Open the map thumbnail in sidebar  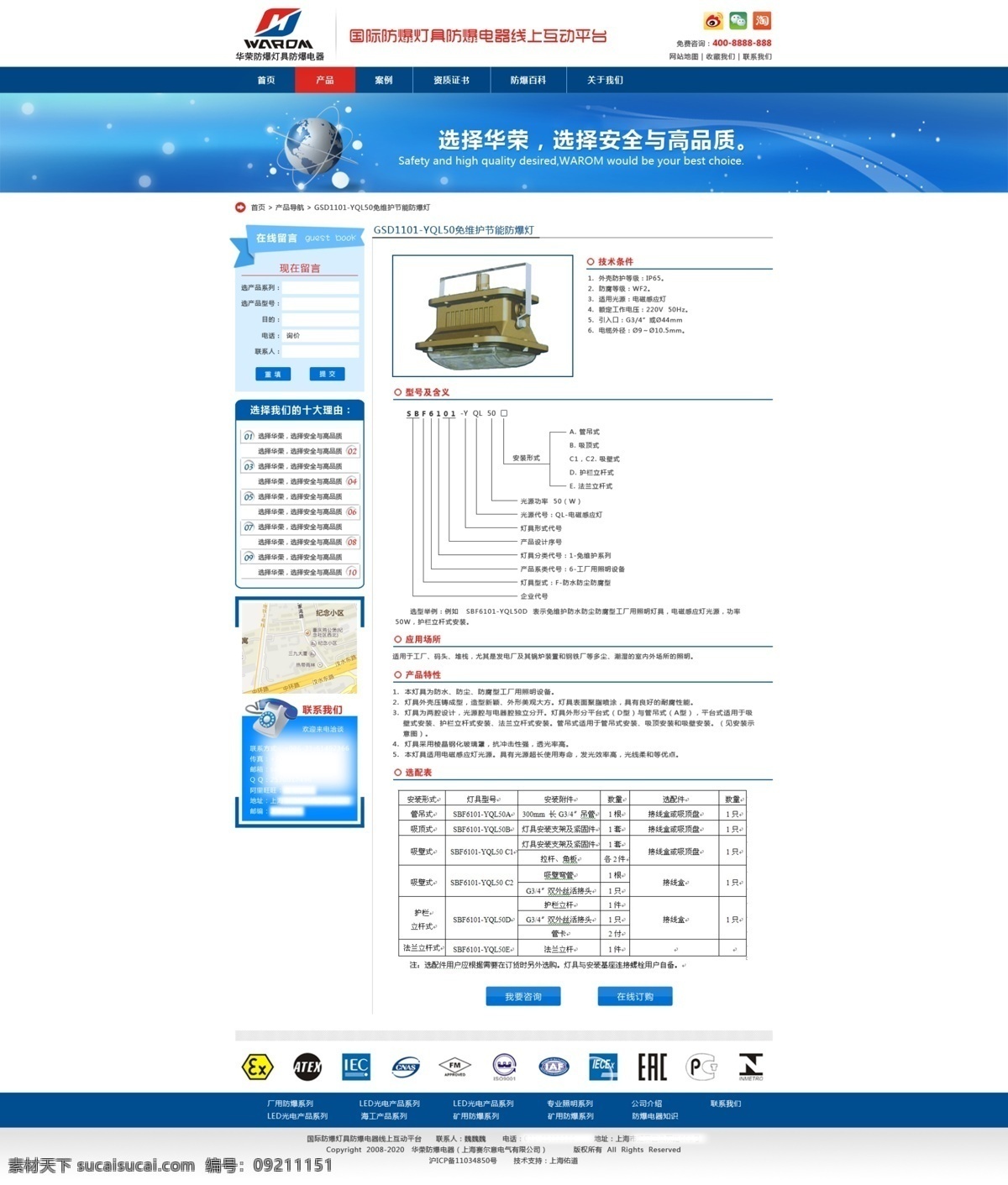[300, 648]
